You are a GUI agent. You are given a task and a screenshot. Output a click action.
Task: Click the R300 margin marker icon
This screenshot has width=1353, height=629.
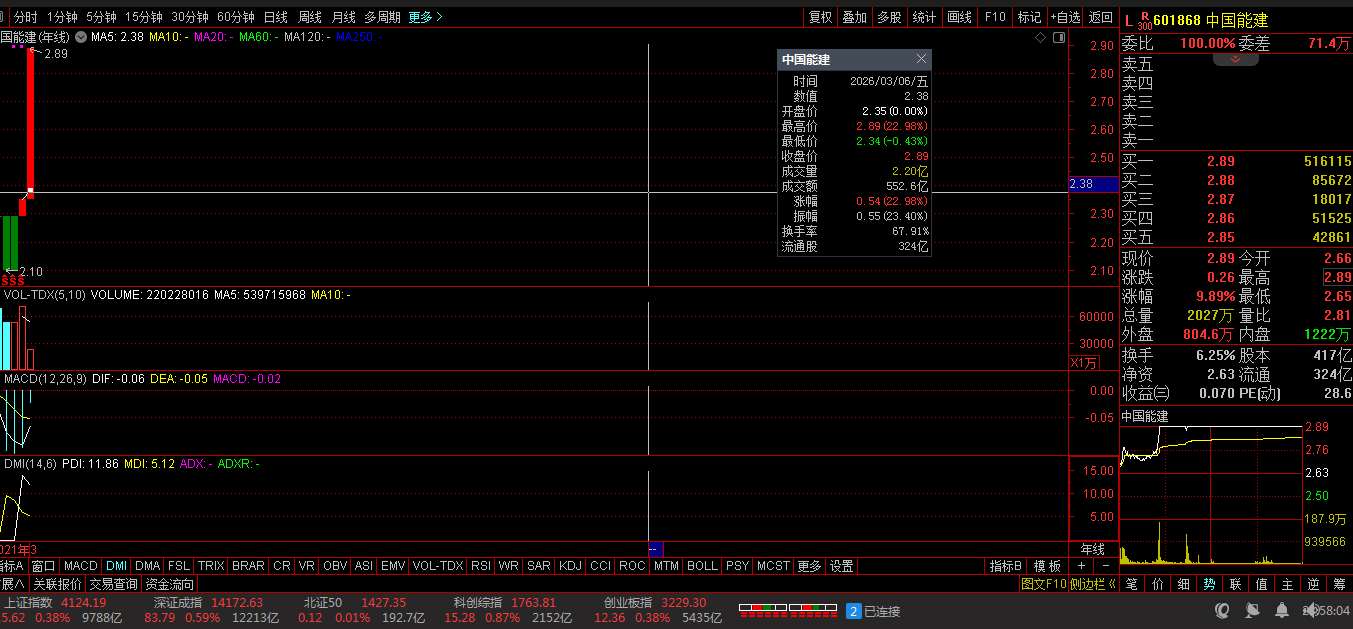coord(1145,19)
